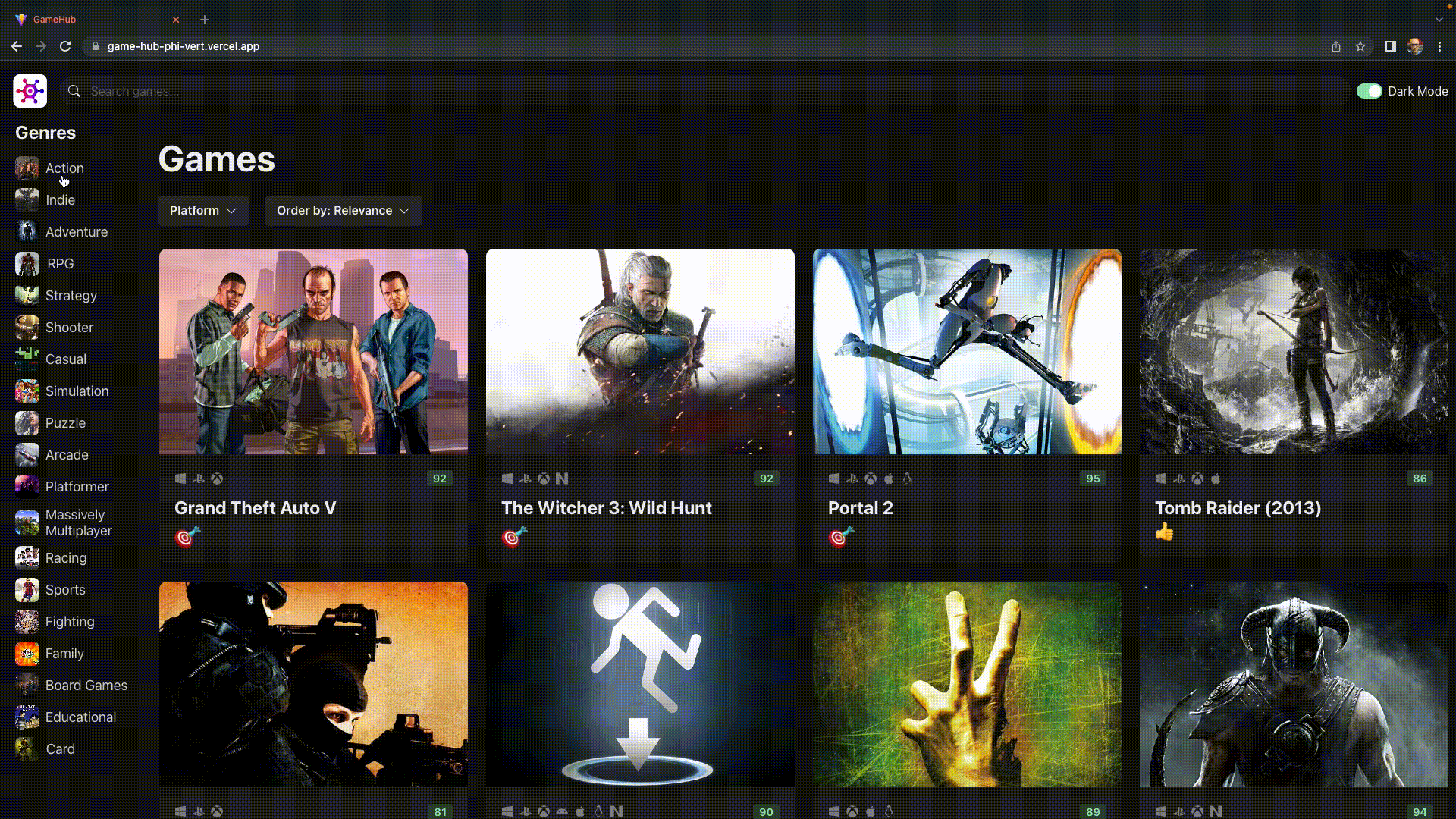Choose the Arcade genre
Viewport: 1456px width, 819px height.
(67, 455)
